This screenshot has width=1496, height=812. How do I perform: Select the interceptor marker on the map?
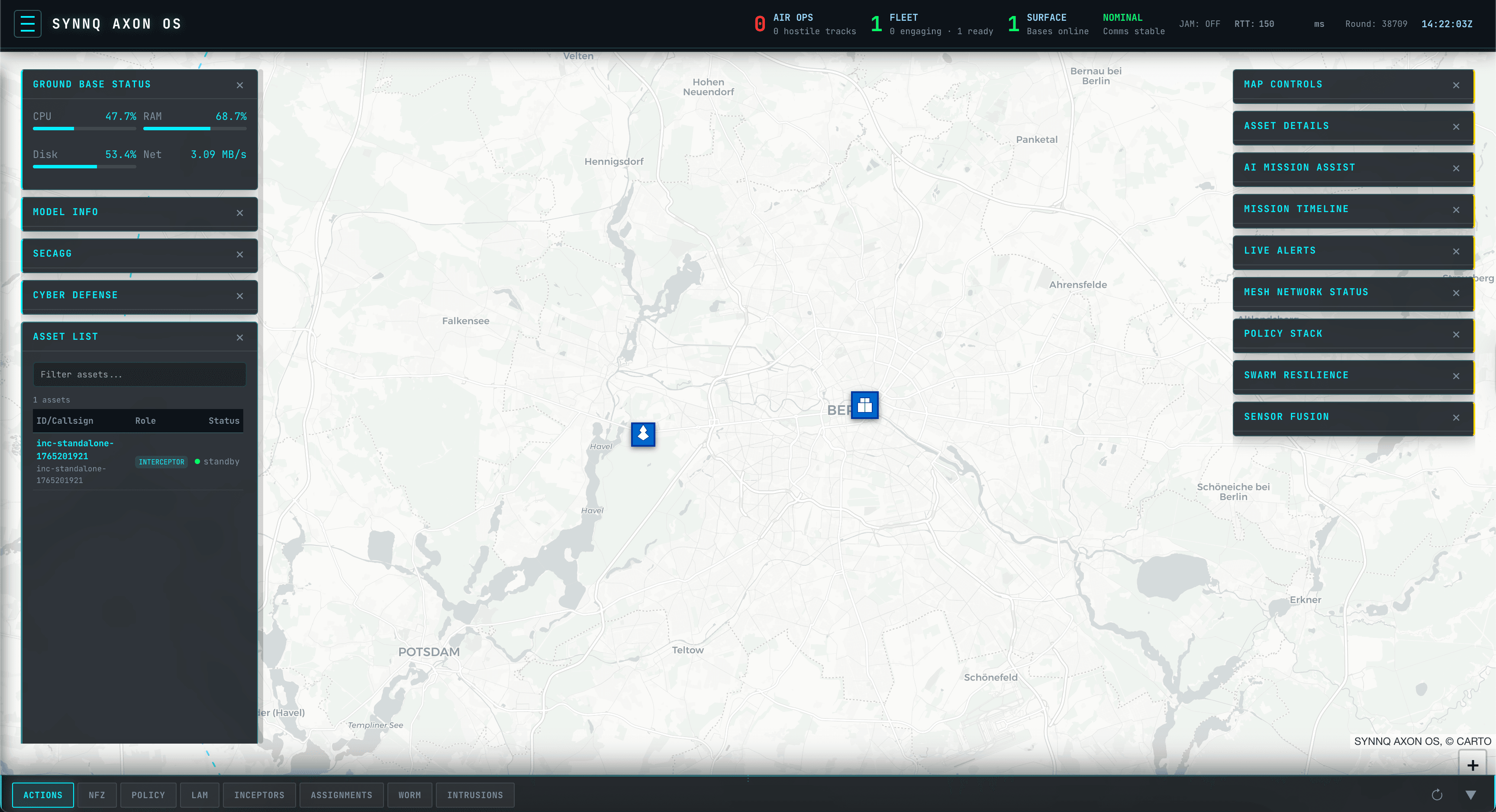642,435
